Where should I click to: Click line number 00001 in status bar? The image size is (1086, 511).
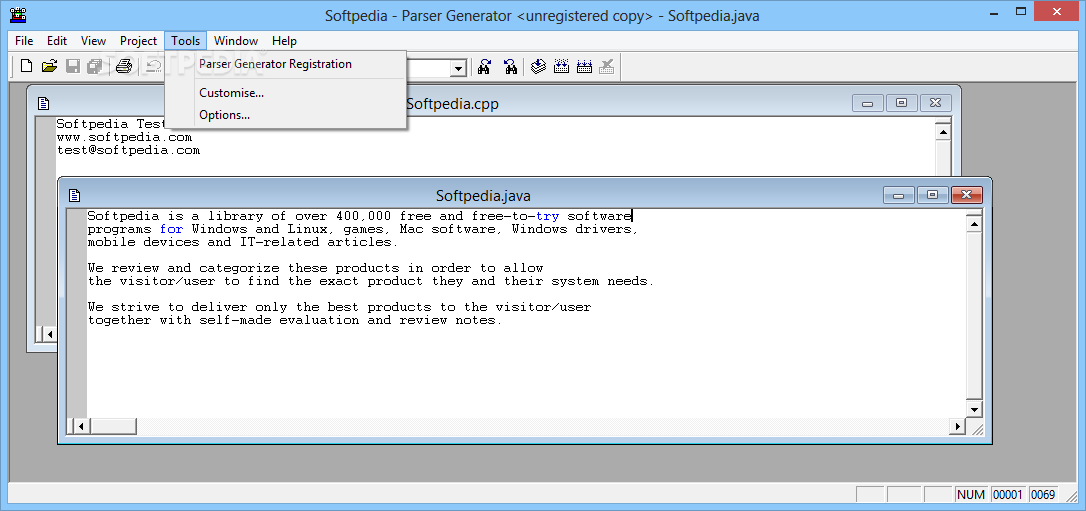coord(1008,494)
